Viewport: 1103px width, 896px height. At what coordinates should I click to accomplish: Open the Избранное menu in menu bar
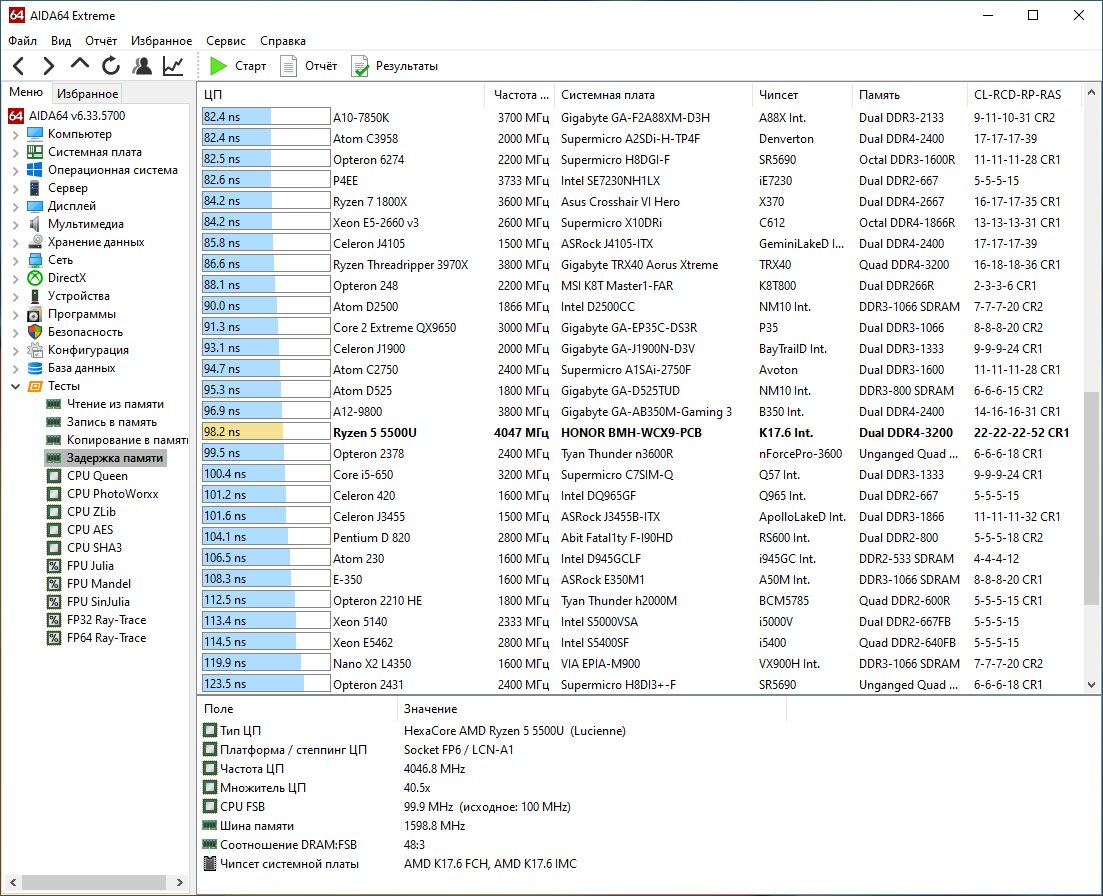pos(161,41)
